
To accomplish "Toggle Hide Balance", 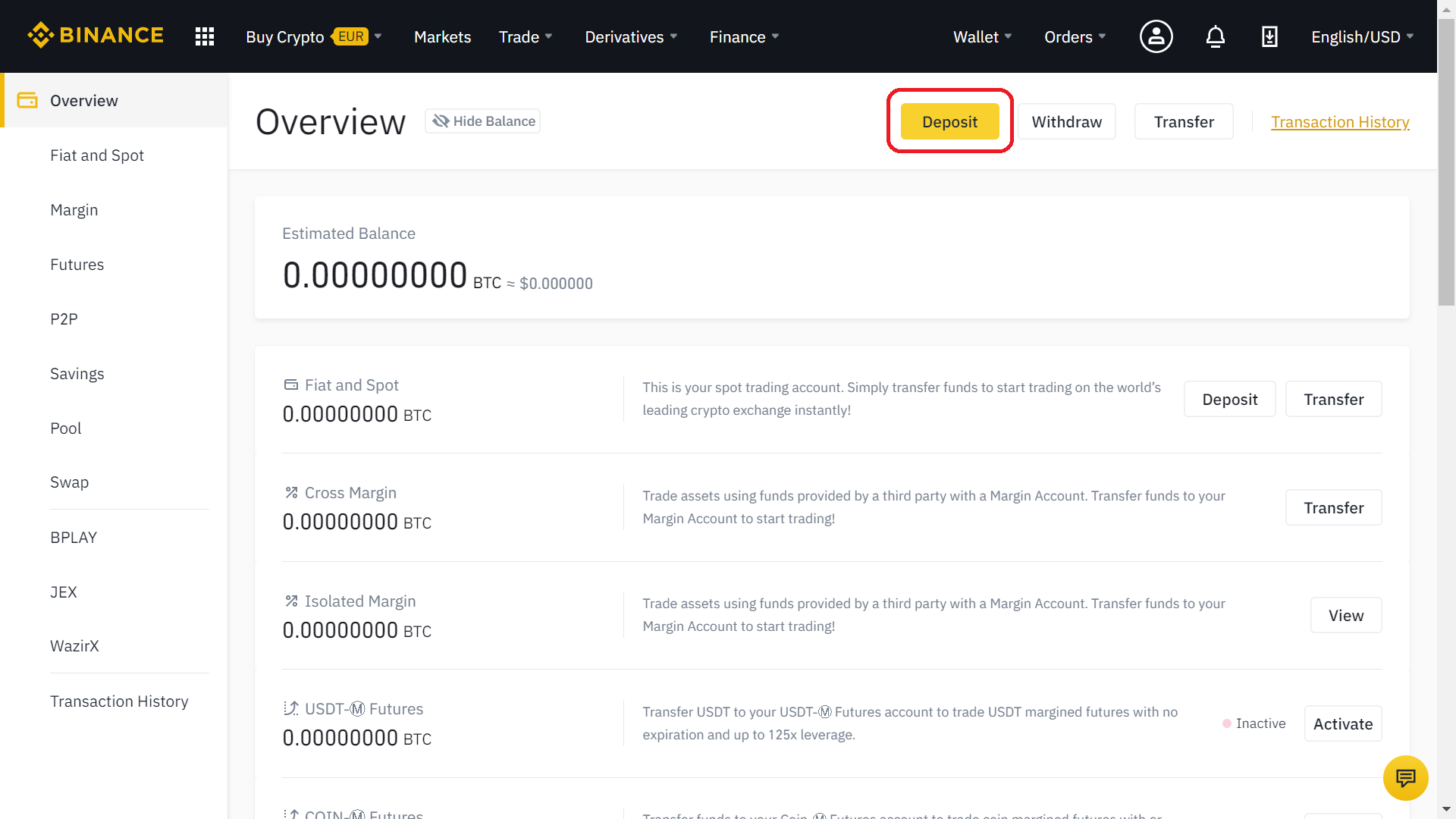I will pyautogui.click(x=482, y=121).
